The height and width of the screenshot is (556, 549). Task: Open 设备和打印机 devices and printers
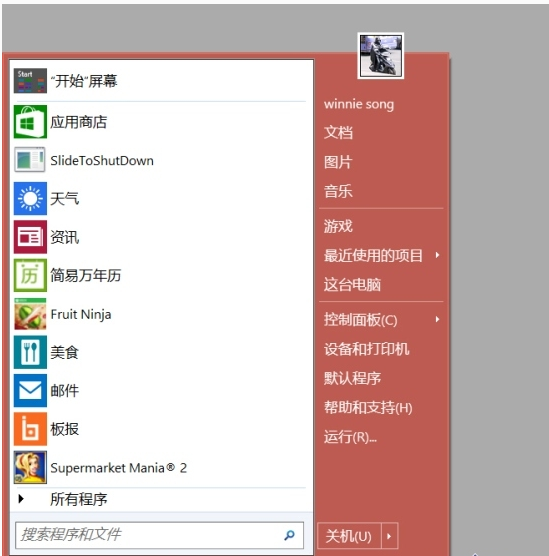tap(366, 349)
